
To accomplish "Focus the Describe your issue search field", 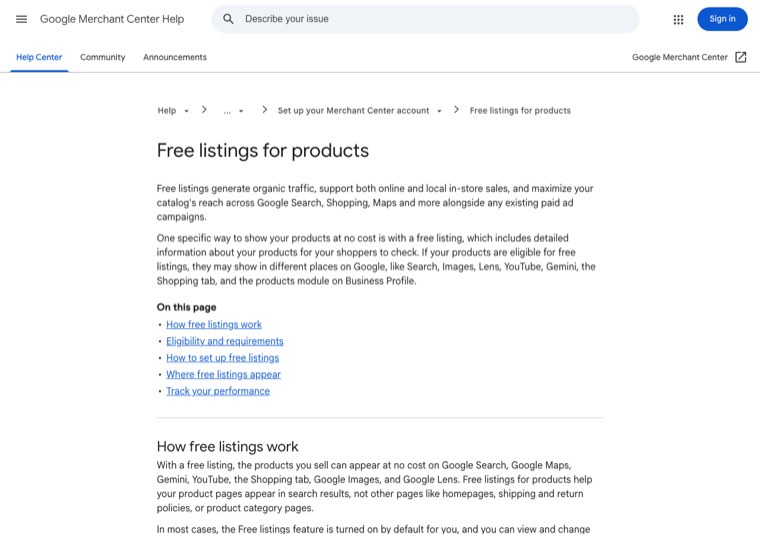I will click(x=425, y=19).
